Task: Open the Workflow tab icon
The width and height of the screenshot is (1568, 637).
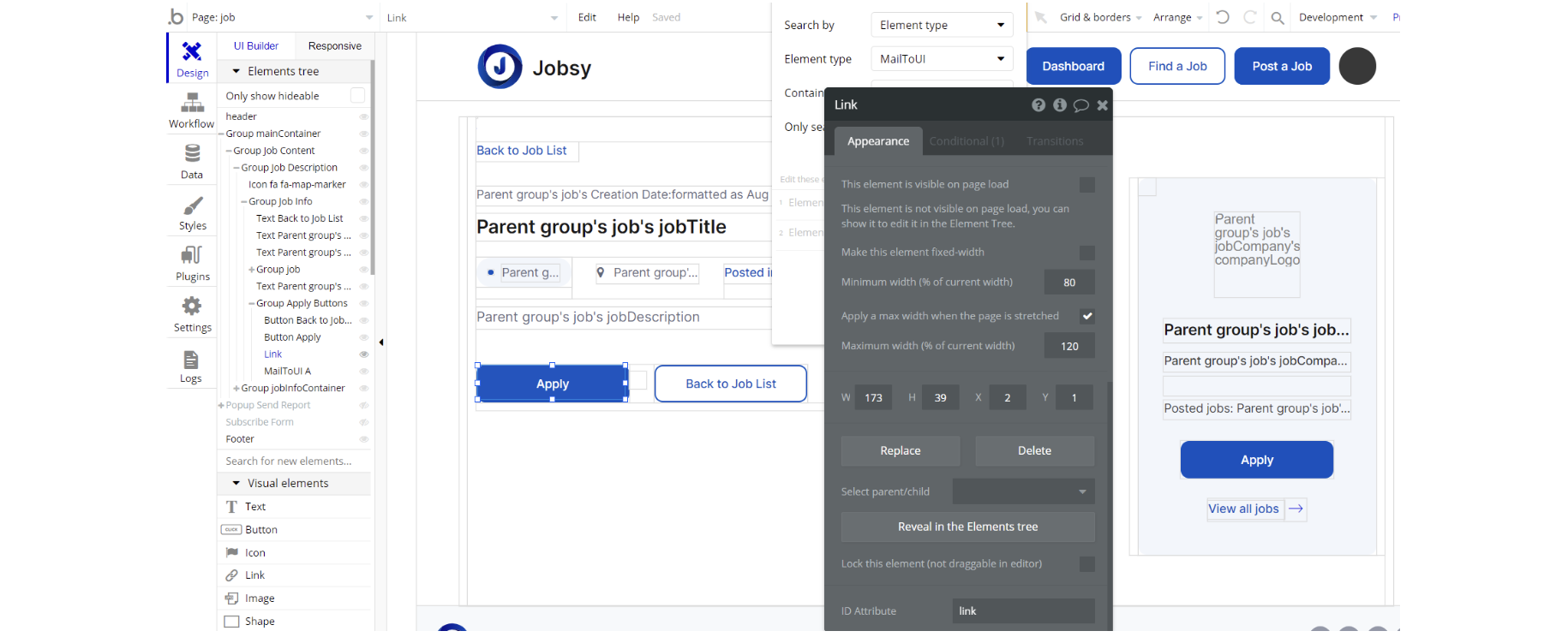Action: tap(192, 105)
